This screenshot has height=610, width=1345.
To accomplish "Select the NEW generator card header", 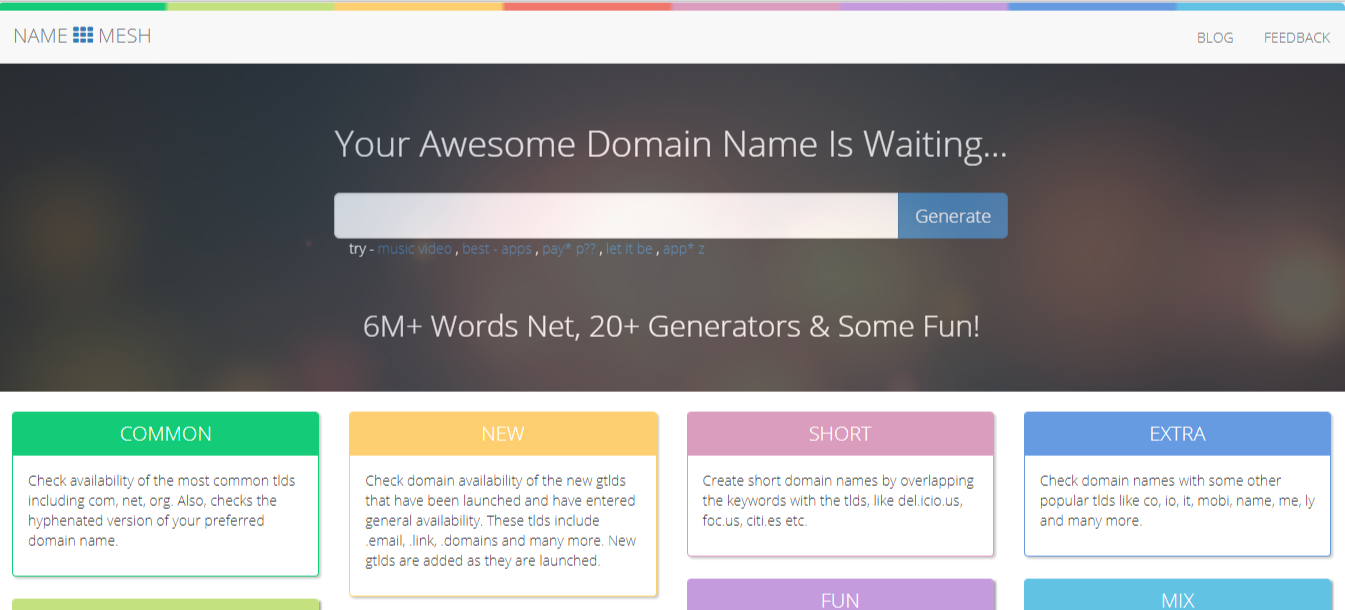I will pos(503,434).
